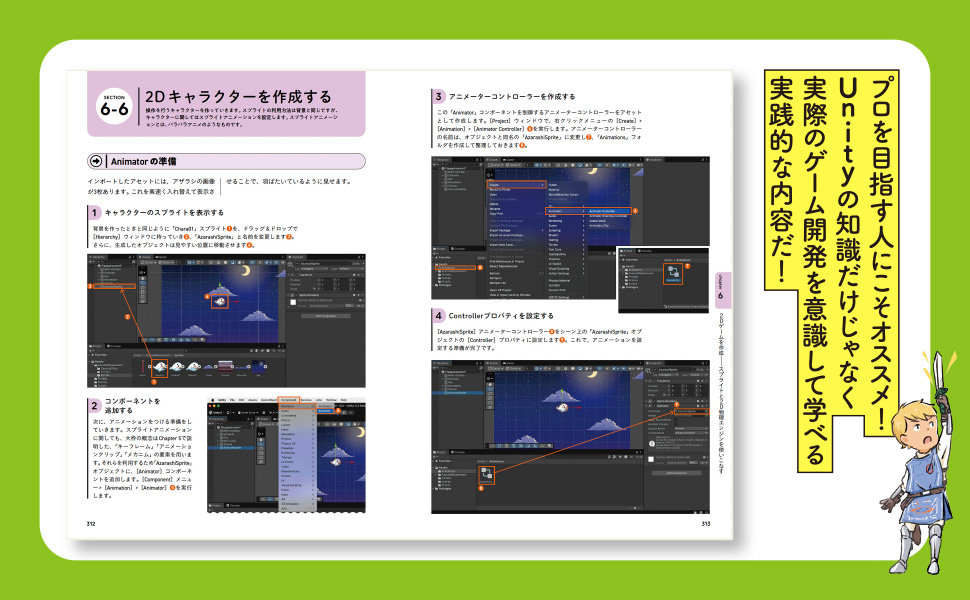This screenshot has width=970, height=600.
Task: Click the seal sprite in step 1 Scene view
Action: pyautogui.click(x=221, y=299)
